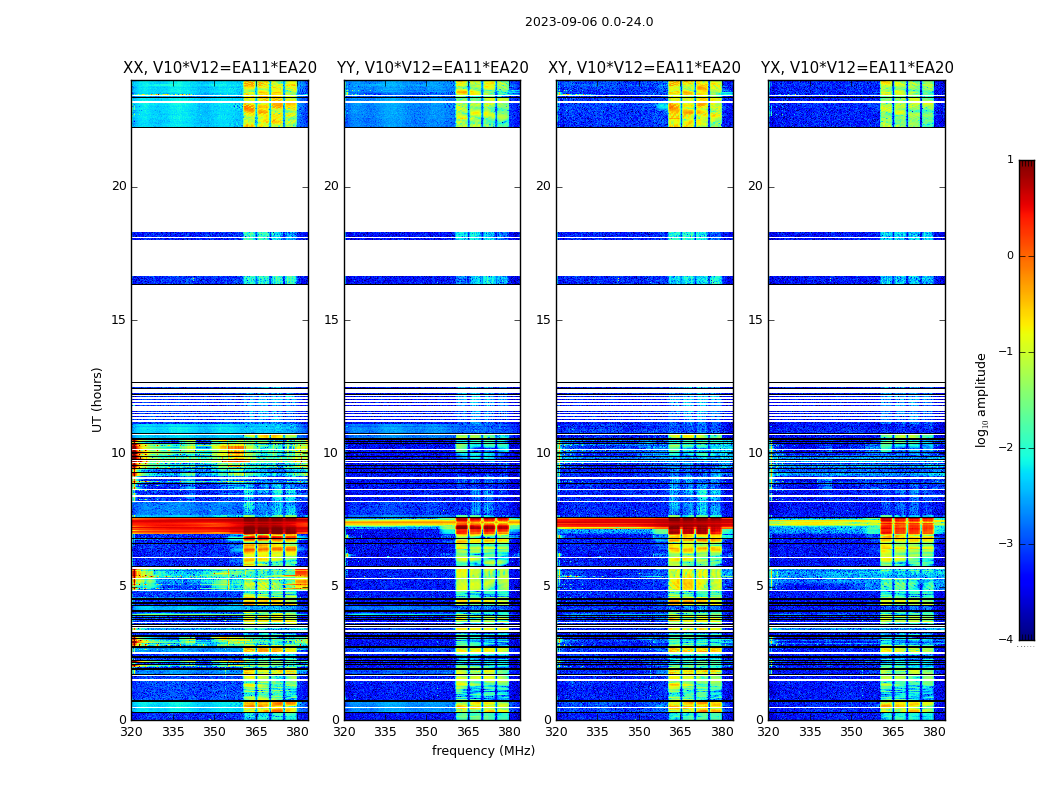1050x800 pixels.
Task: Click the colorbar tick label 0
Action: tap(1010, 256)
